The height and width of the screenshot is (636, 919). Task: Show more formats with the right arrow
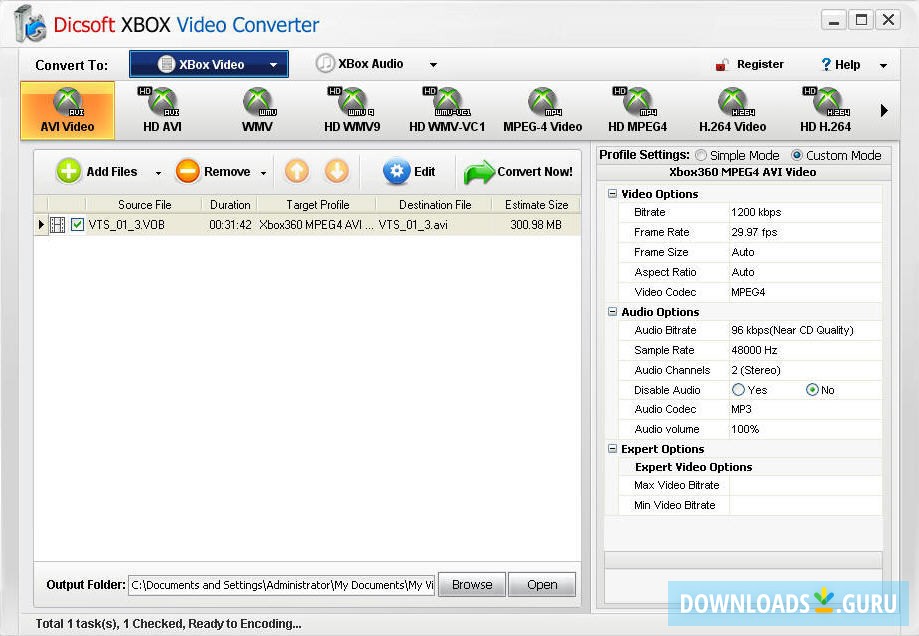tap(884, 111)
